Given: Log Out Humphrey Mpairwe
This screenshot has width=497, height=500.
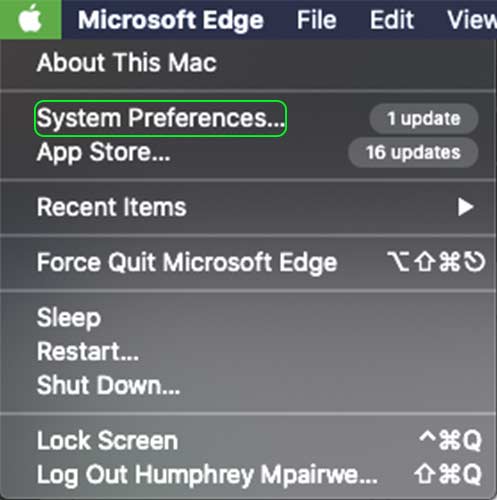Looking at the screenshot, I should pos(207,475).
